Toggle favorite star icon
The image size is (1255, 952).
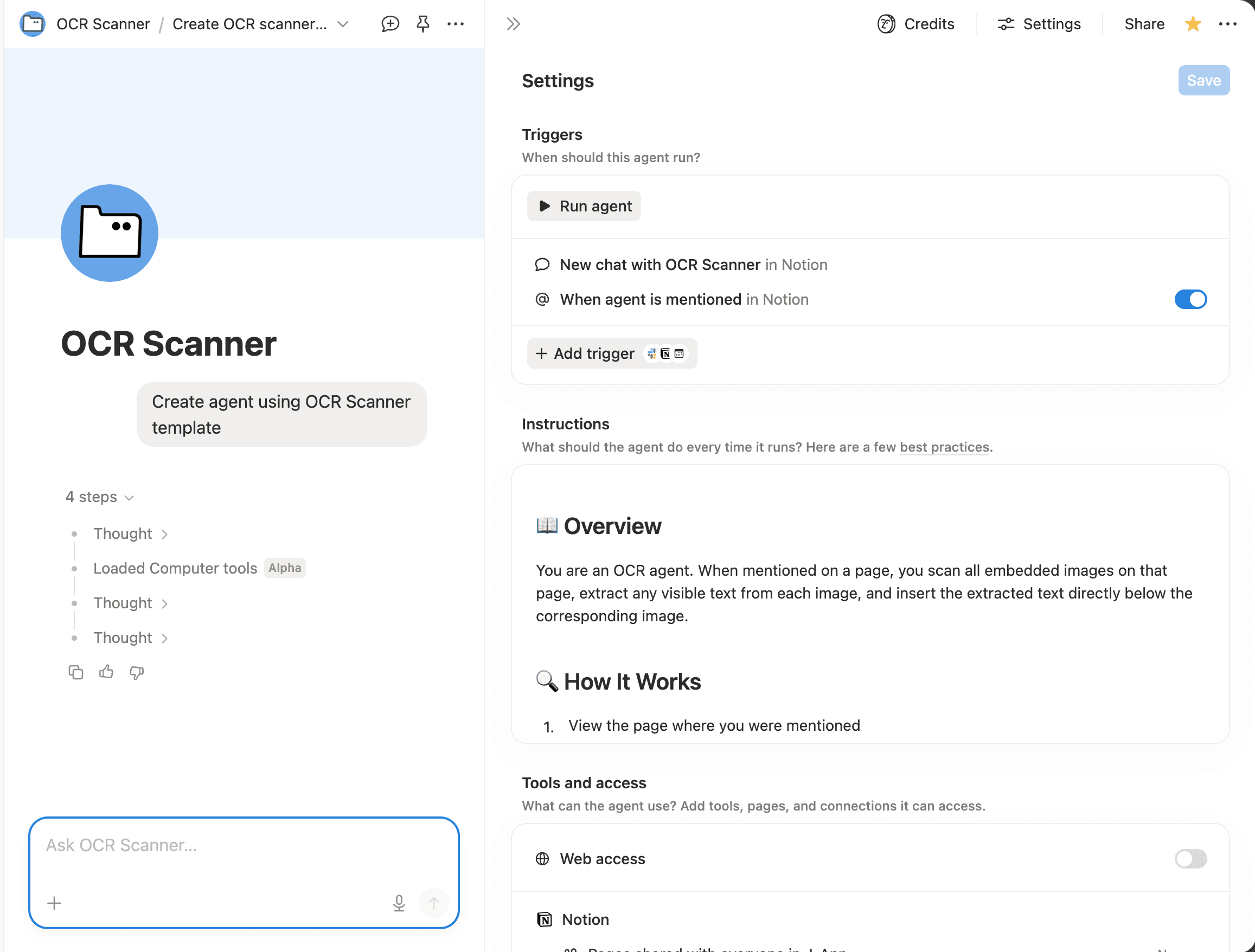[x=1193, y=24]
